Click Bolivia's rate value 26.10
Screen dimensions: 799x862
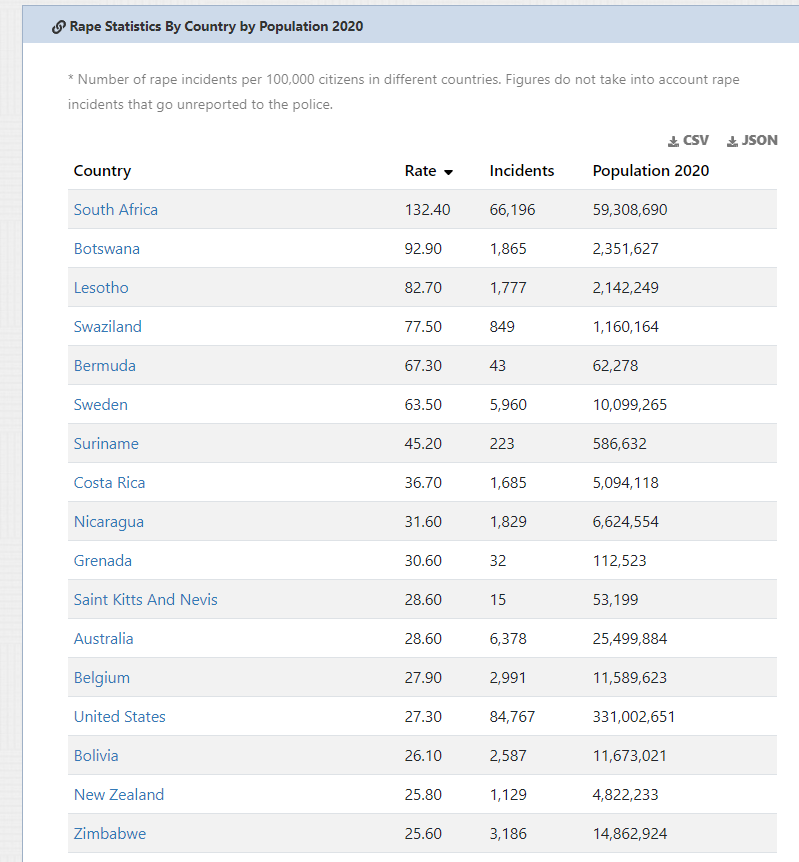click(423, 756)
